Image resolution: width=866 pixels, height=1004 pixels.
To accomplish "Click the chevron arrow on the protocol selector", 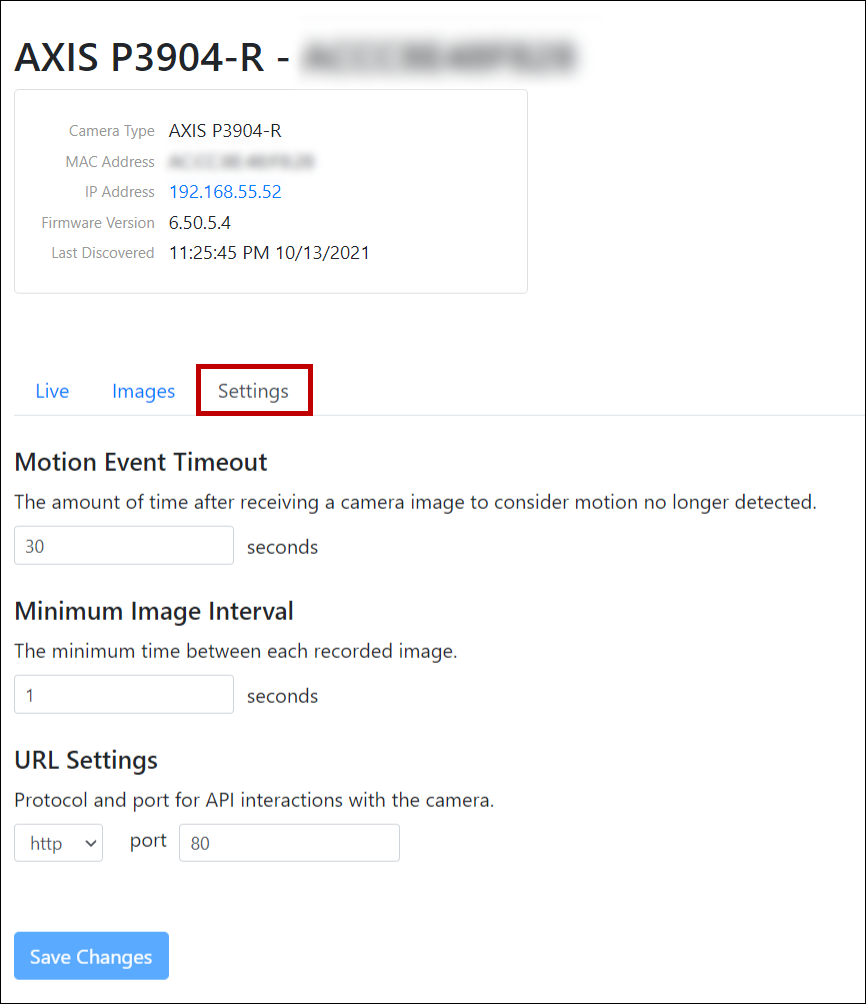I will (x=91, y=843).
